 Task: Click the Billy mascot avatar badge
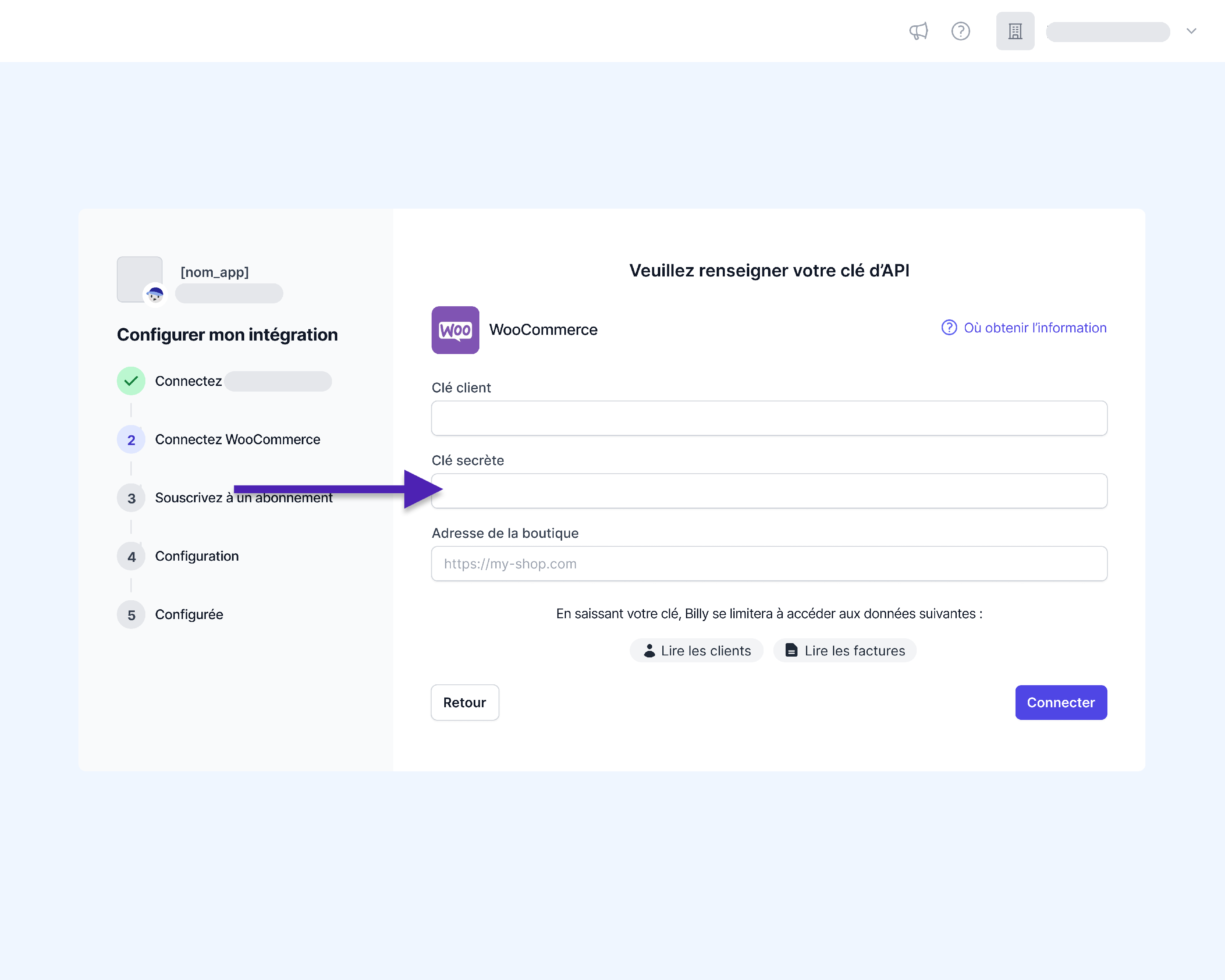coord(155,294)
